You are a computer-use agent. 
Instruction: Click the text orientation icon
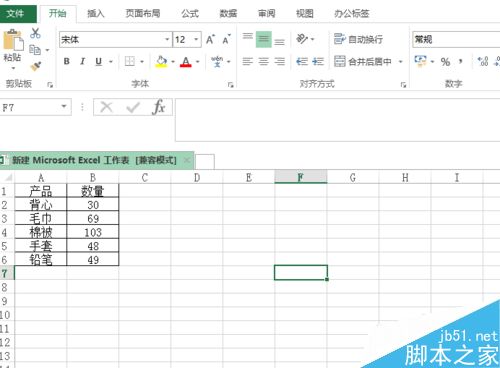(x=302, y=39)
